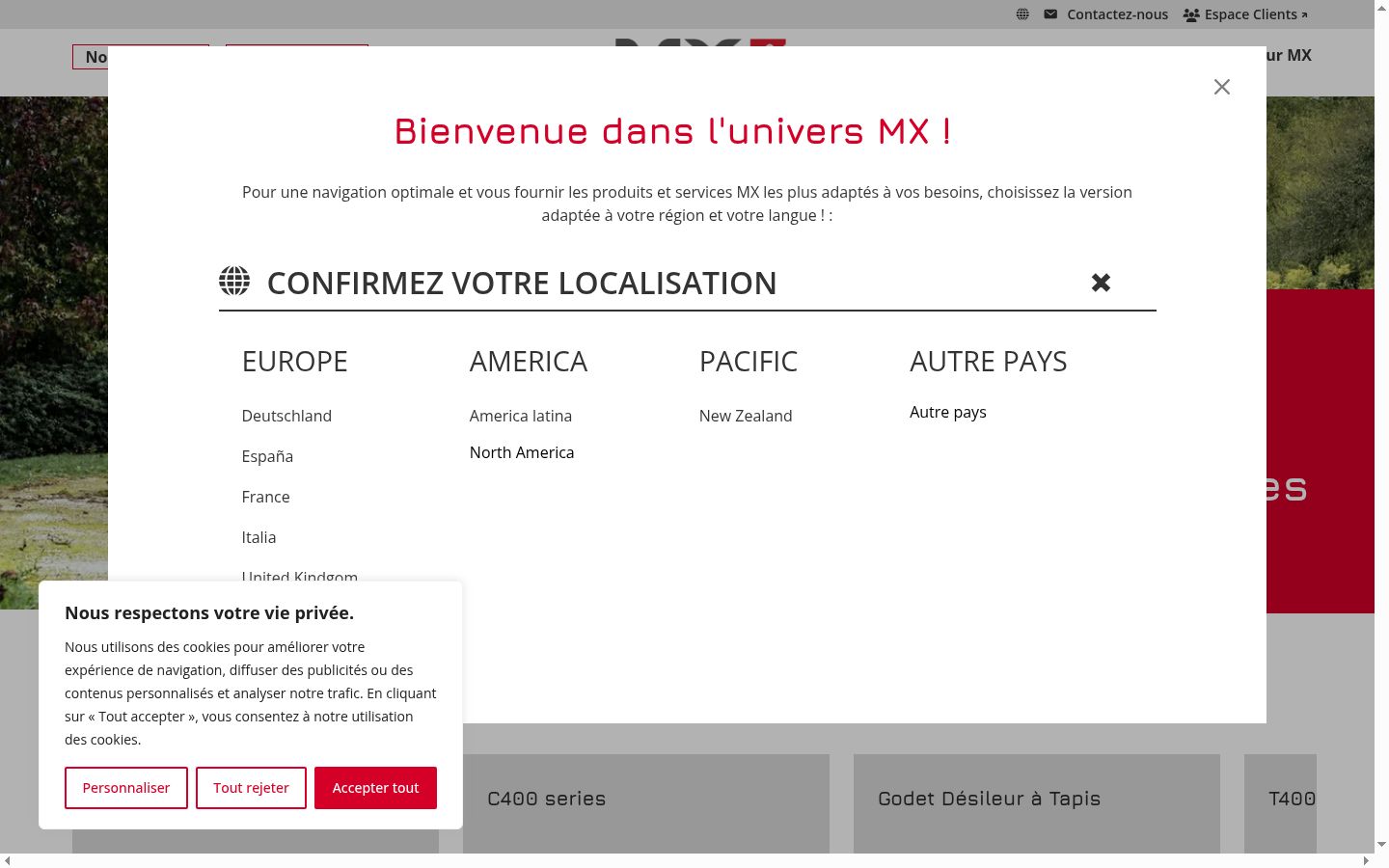Choose Italia as your location

tap(259, 537)
